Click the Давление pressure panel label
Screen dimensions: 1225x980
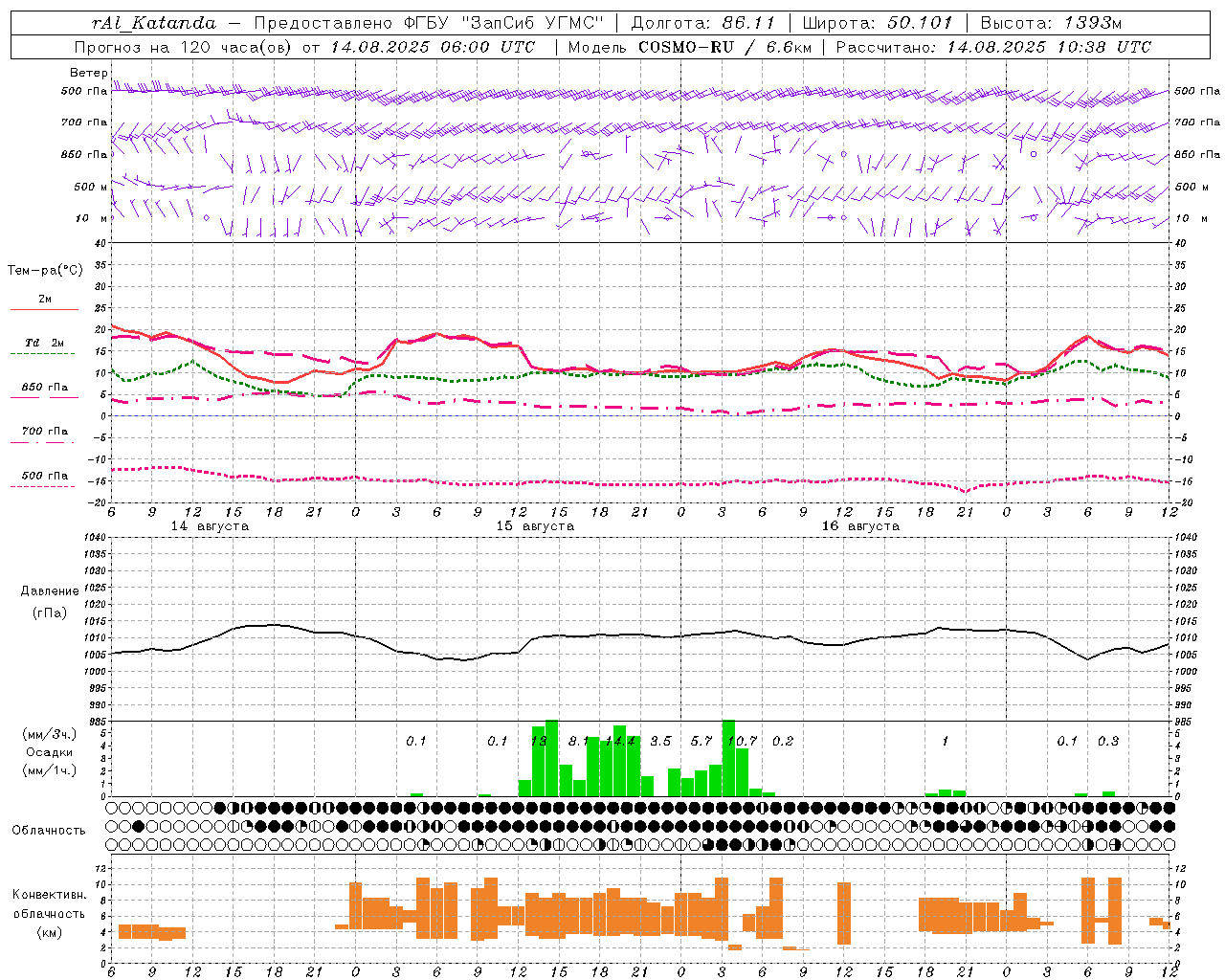point(50,591)
